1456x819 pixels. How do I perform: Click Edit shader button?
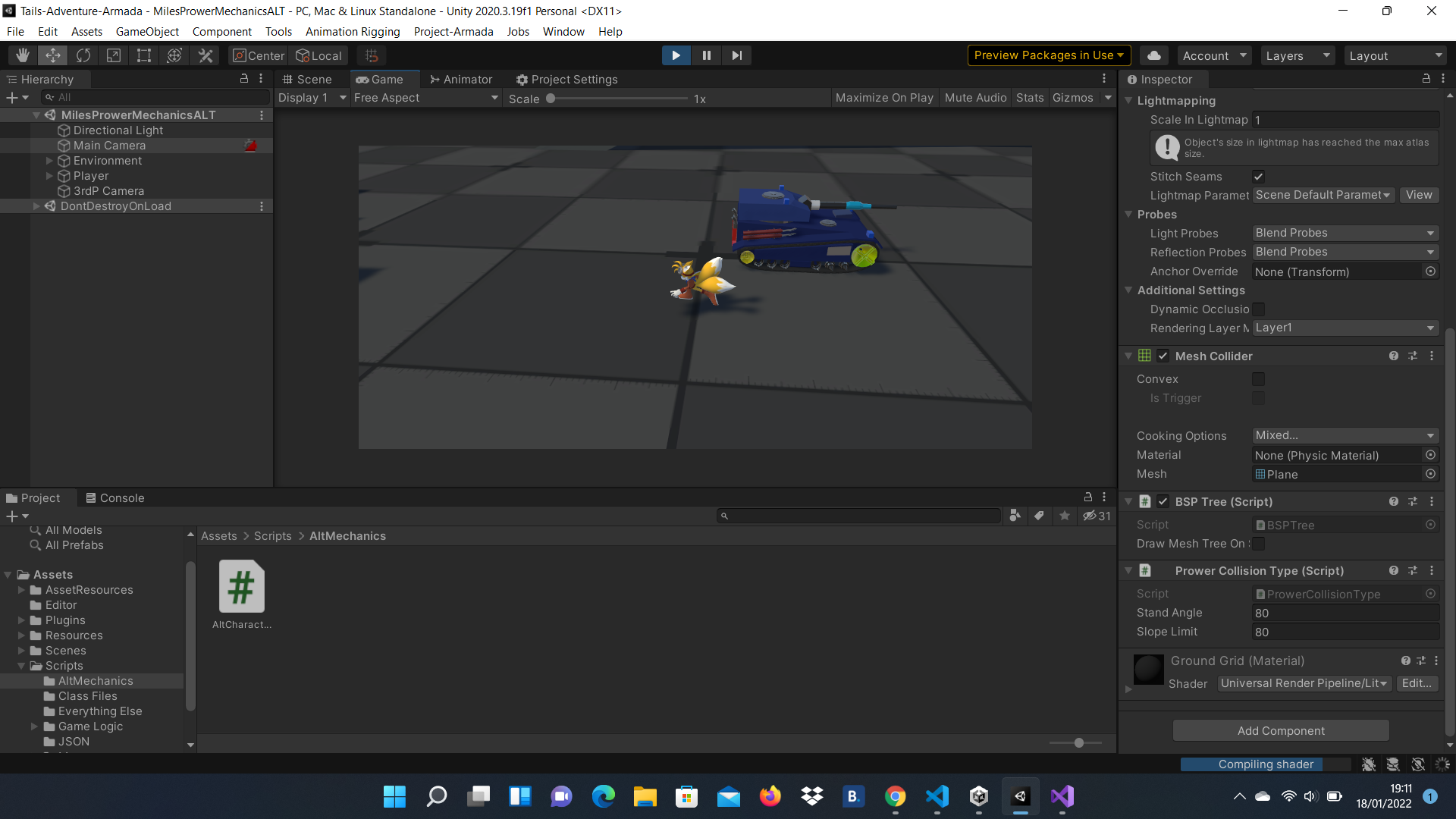[x=1417, y=683]
